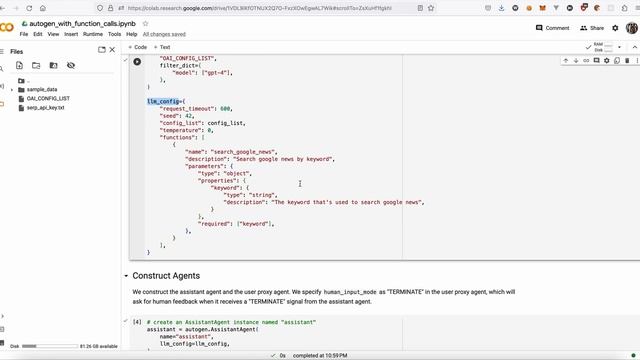This screenshot has width=640, height=360.
Task: Click the Colab logo
Action: pos(7,27)
